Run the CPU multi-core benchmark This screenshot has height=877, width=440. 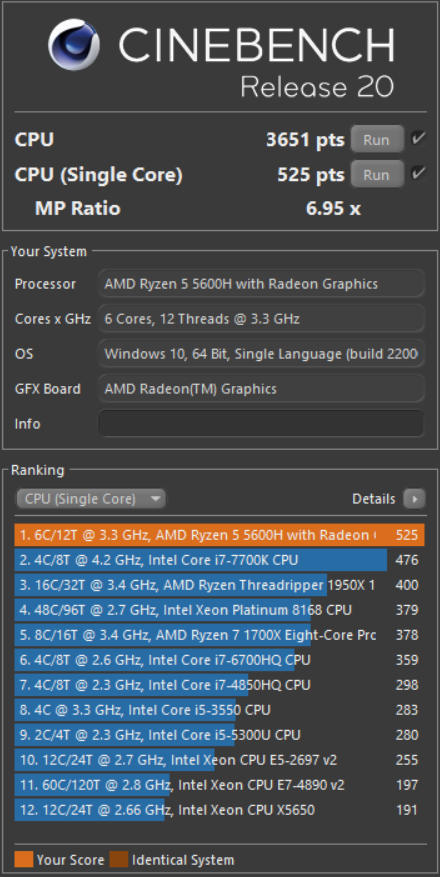[x=377, y=139]
